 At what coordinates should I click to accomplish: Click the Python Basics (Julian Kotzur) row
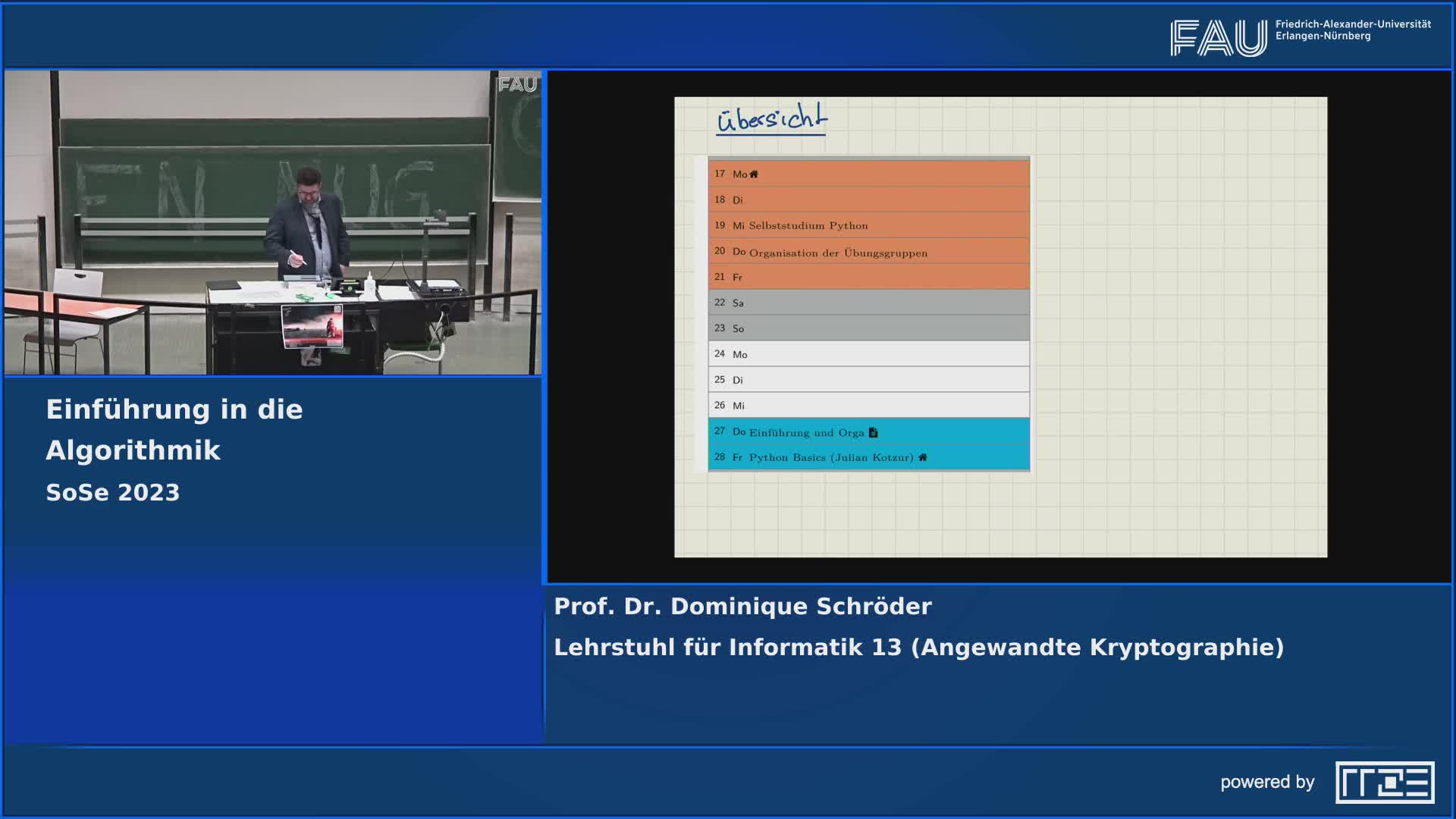tap(830, 457)
